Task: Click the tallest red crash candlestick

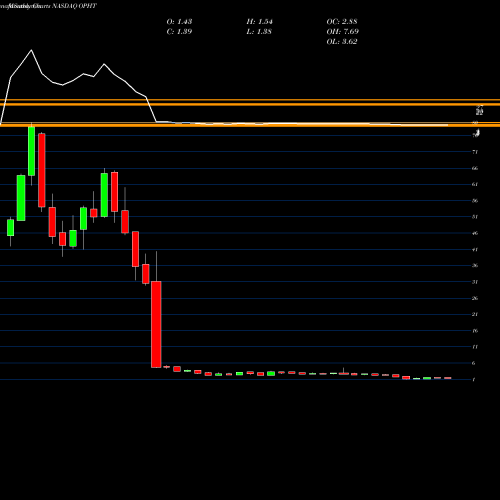Action: pos(156,324)
